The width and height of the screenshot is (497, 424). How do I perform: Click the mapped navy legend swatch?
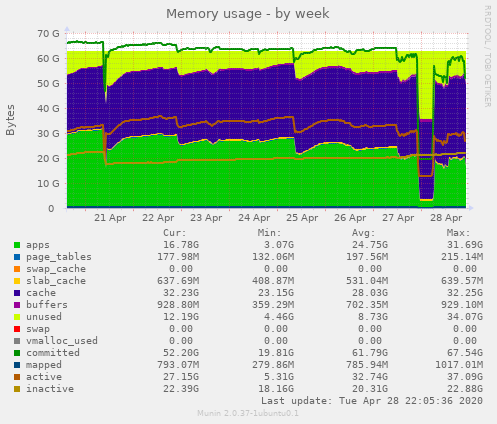coord(17,365)
